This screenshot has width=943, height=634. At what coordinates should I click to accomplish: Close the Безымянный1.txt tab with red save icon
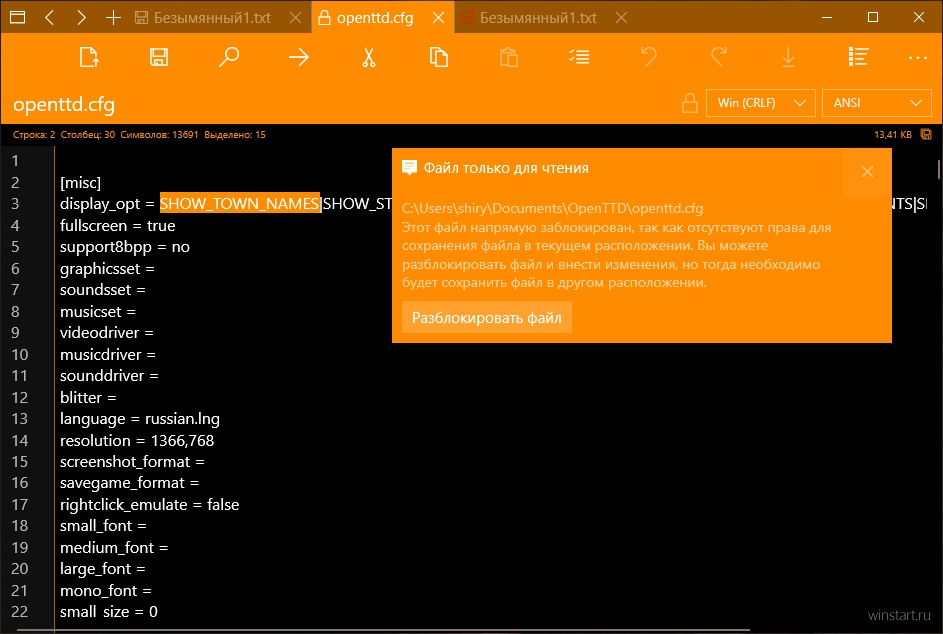pyautogui.click(x=621, y=18)
